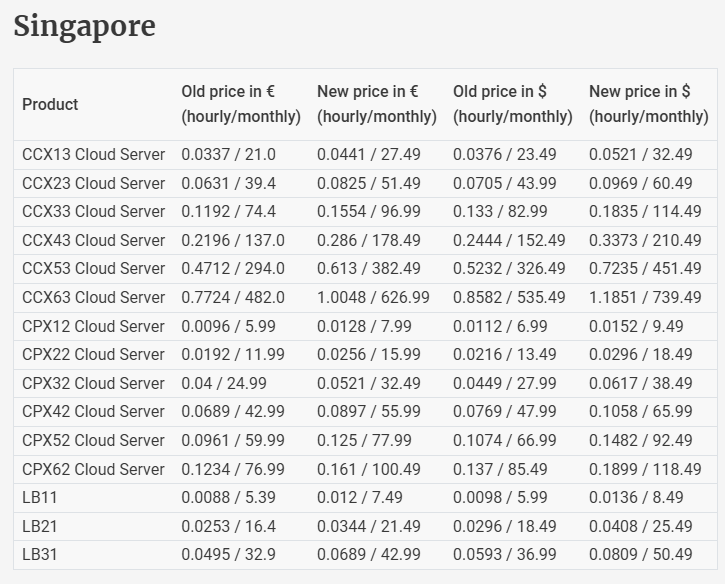The height and width of the screenshot is (584, 725).
Task: Click the 1.0048 / 626.99 price cell
Action: coord(373,297)
